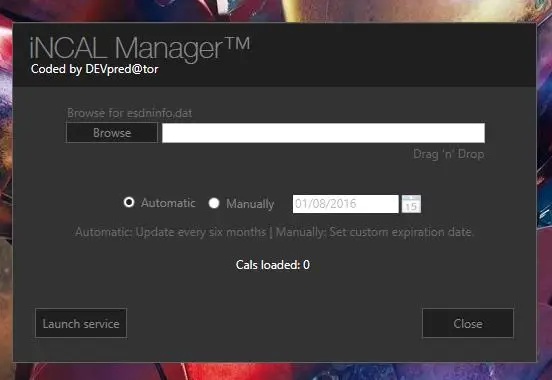Image resolution: width=552 pixels, height=380 pixels.
Task: Click the trademark symbol after Manager
Action: [237, 43]
